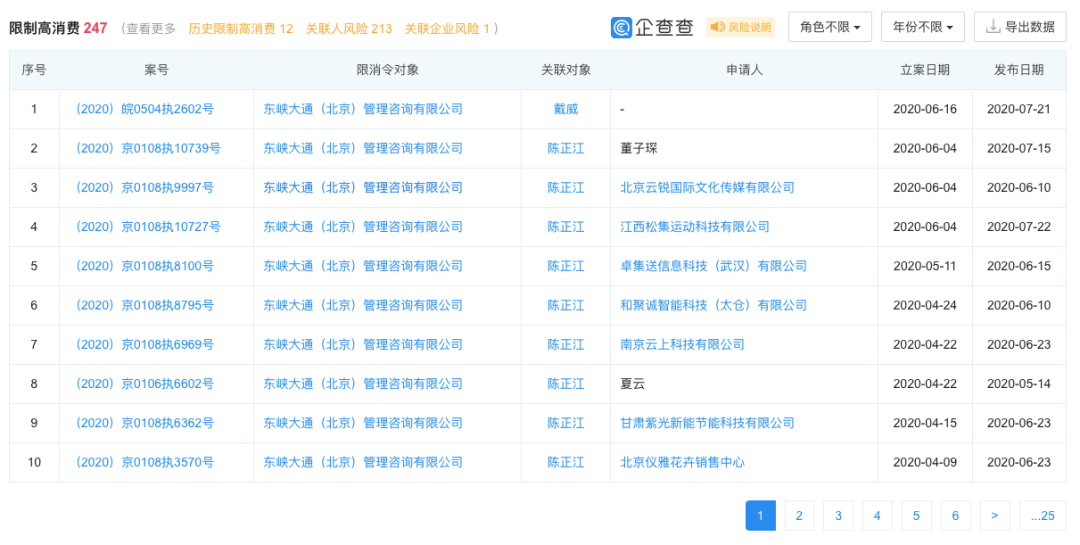Go to page 2
The height and width of the screenshot is (545, 1080).
click(799, 515)
